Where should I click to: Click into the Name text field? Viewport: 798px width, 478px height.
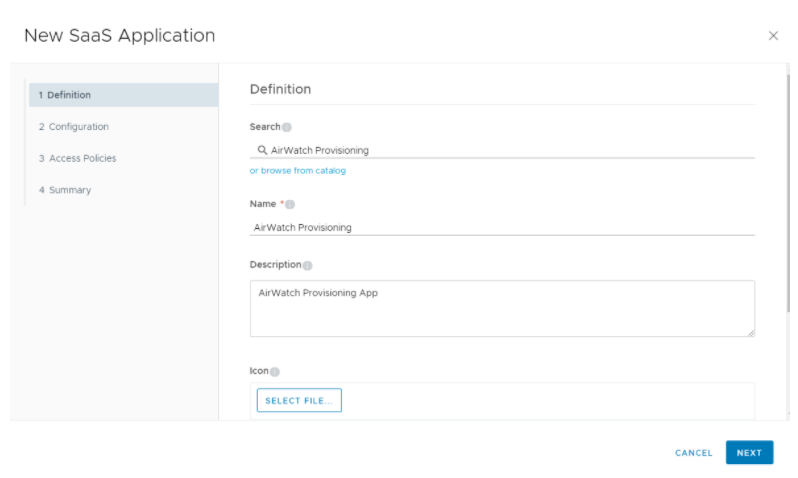point(502,227)
